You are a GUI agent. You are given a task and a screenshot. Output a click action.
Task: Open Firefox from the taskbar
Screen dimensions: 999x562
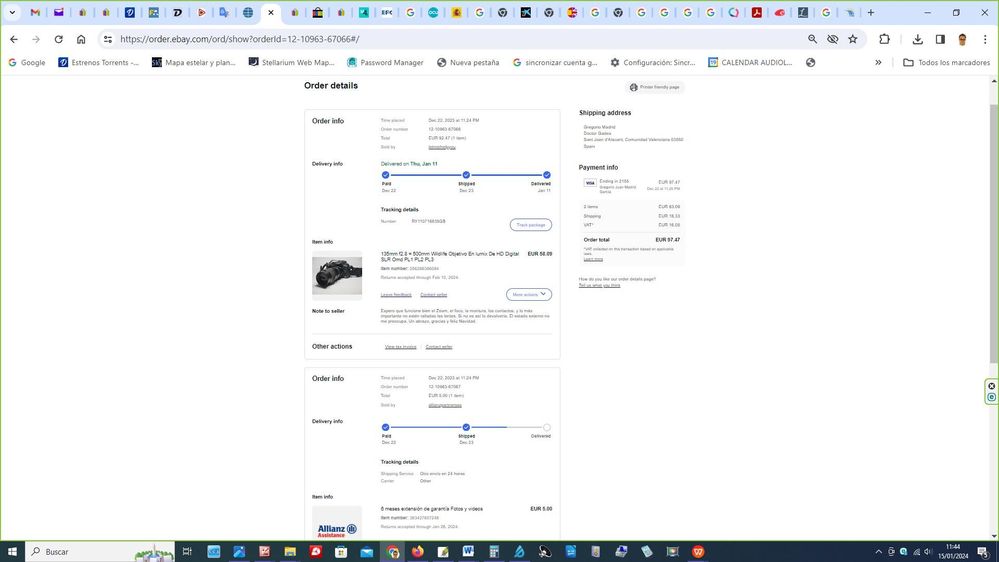pos(417,551)
